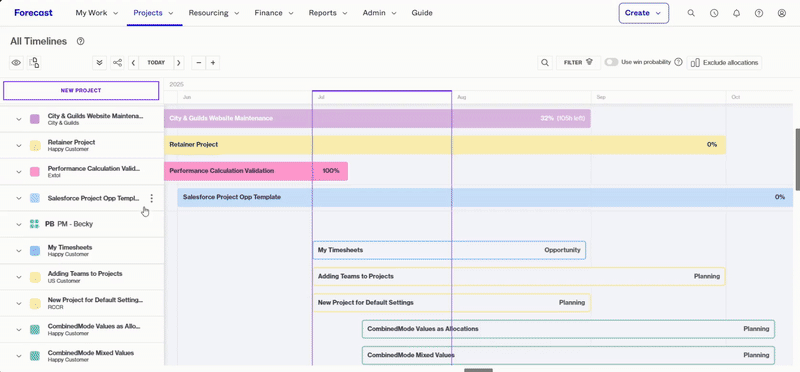
Task: Click the help icon beside All Timelines
Action: pos(80,41)
